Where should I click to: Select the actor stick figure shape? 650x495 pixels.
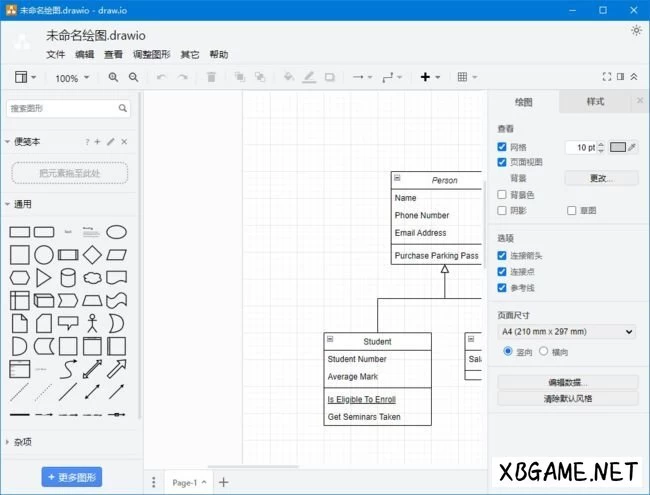click(93, 323)
